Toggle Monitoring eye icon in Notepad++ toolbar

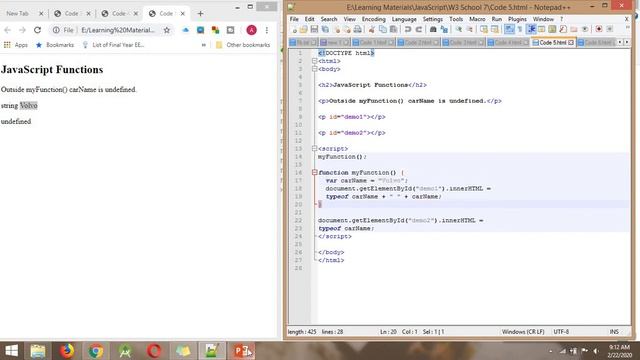(585, 29)
